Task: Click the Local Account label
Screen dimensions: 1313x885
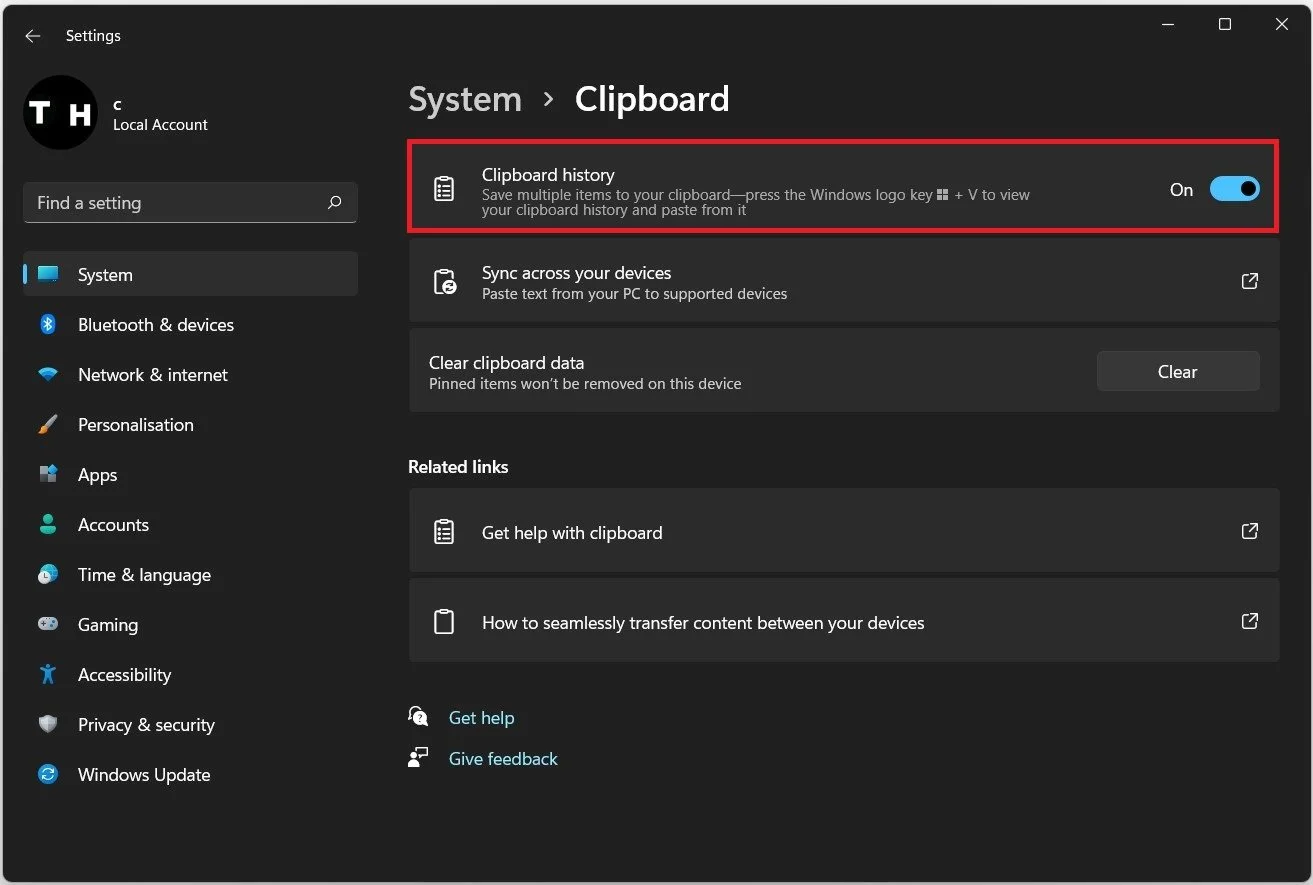Action: [x=160, y=125]
